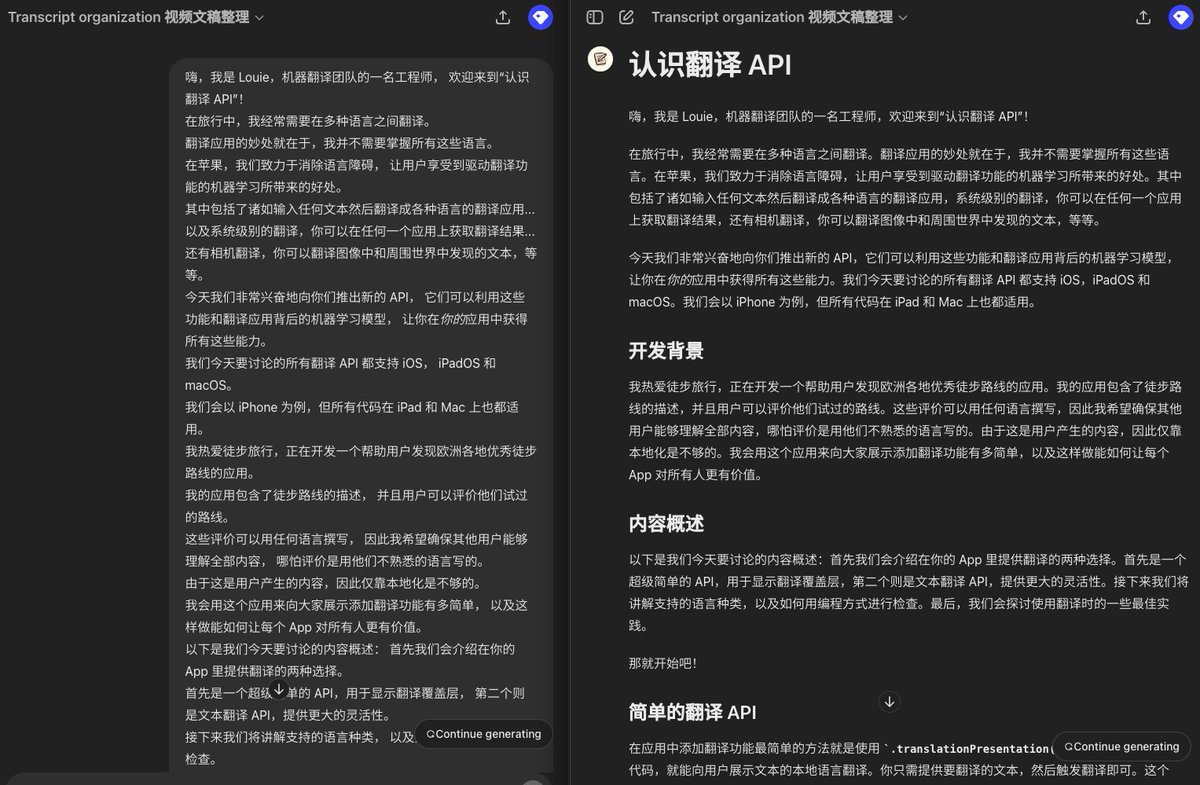Click the share icon in the left window
Viewport: 1200px width, 785px height.
(503, 17)
